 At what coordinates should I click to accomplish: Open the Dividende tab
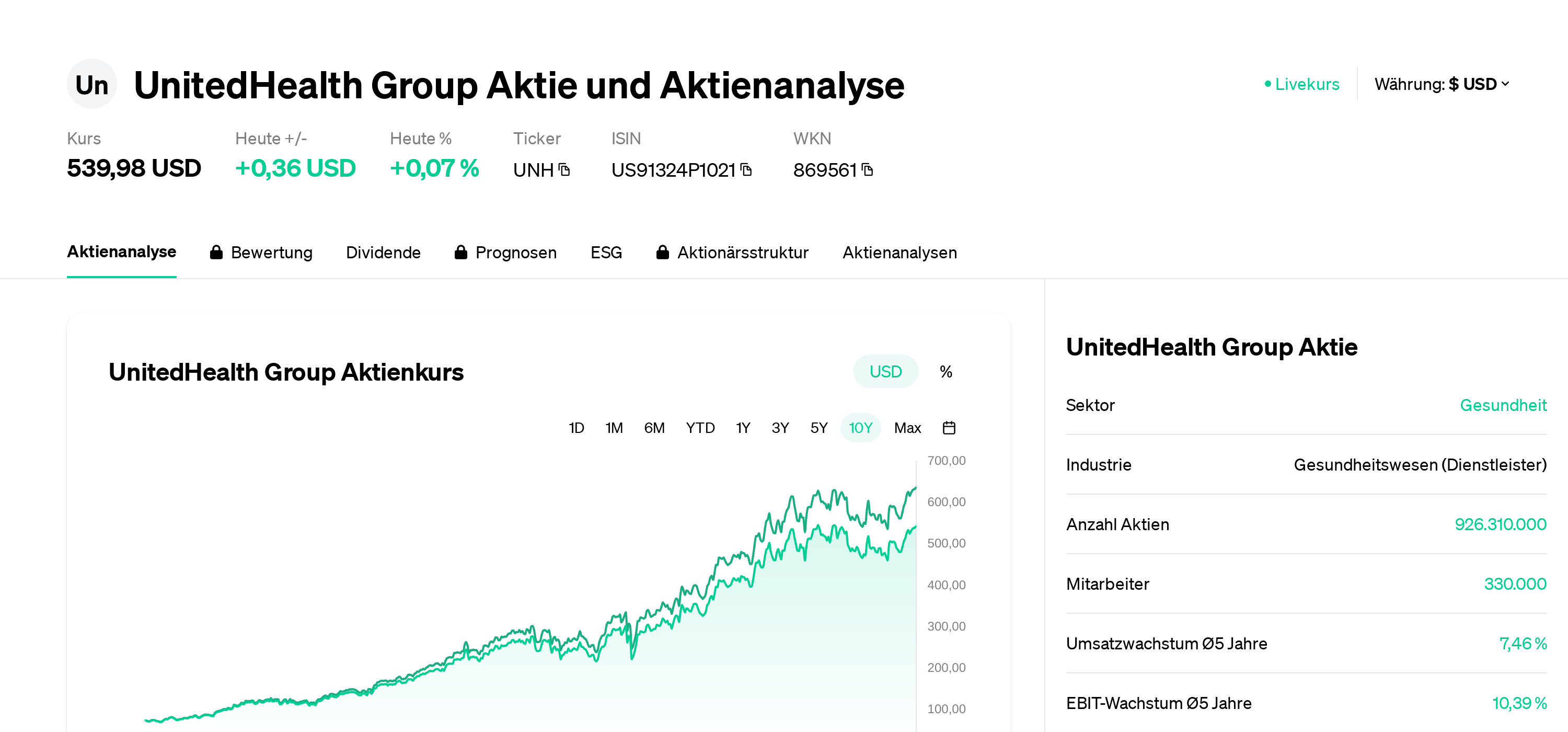pos(383,252)
